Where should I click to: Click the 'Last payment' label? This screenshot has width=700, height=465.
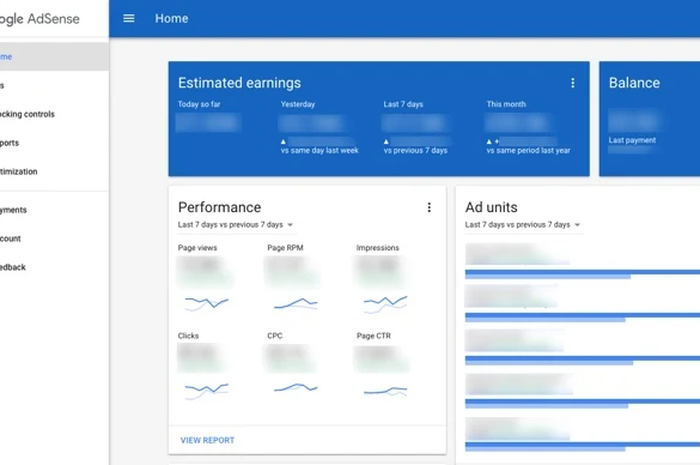[x=632, y=140]
